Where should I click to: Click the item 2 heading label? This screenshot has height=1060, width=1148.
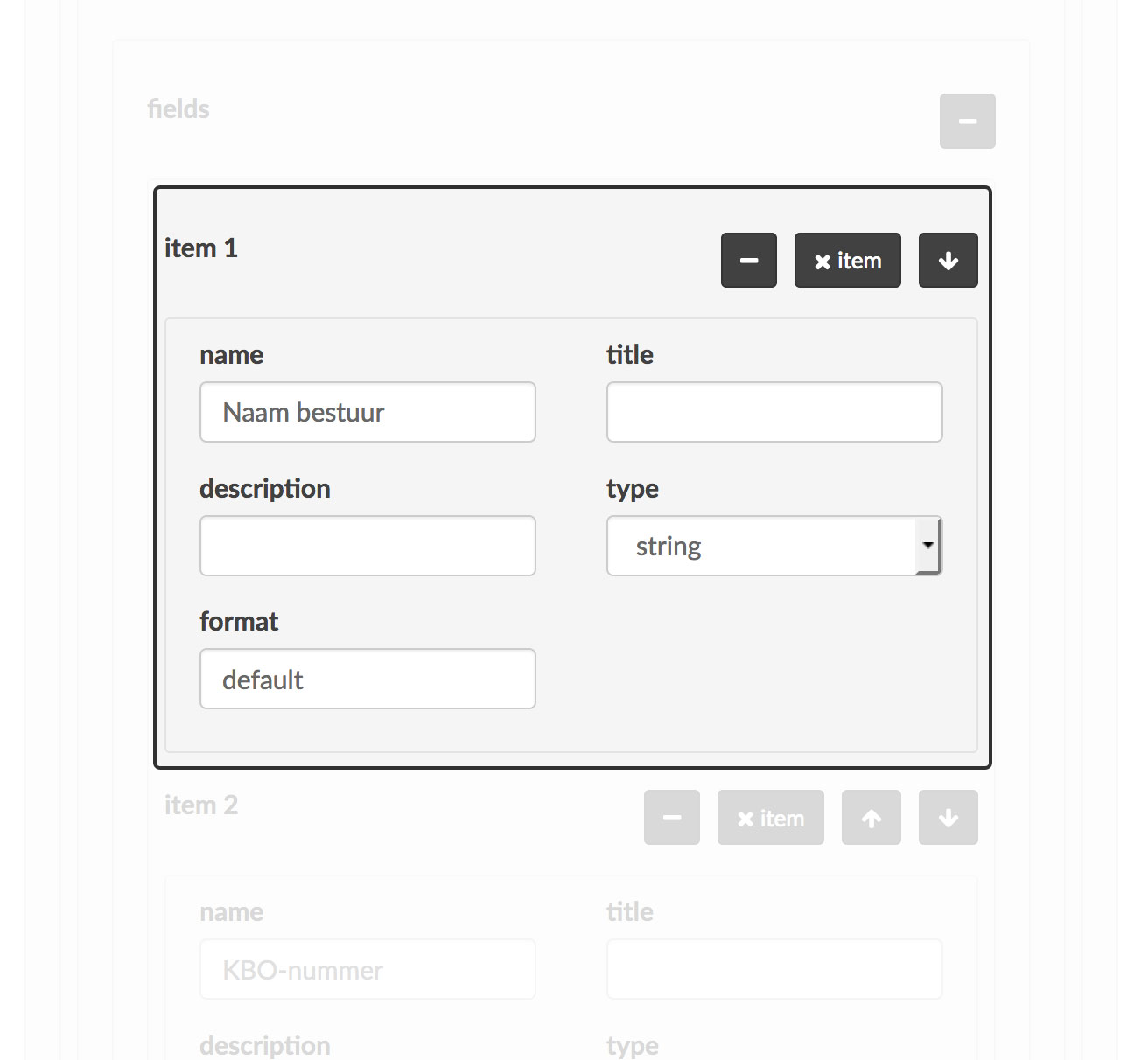pos(201,805)
